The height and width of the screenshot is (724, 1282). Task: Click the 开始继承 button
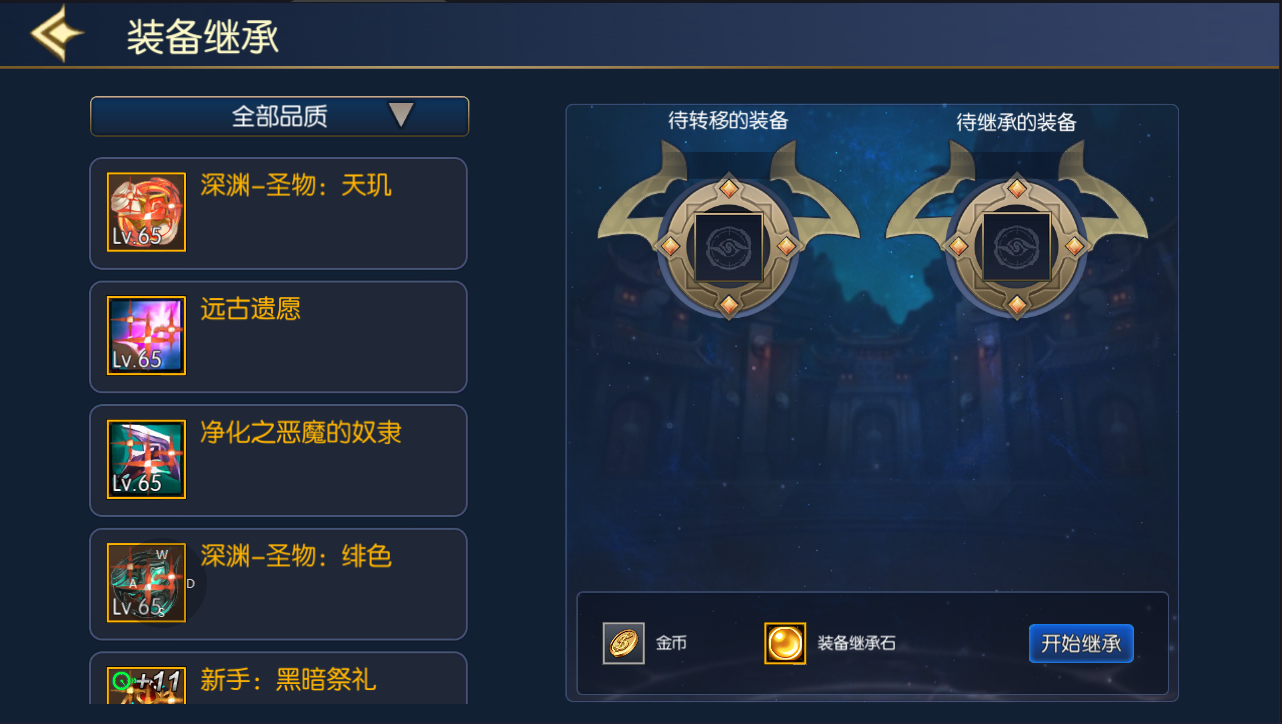[1081, 643]
